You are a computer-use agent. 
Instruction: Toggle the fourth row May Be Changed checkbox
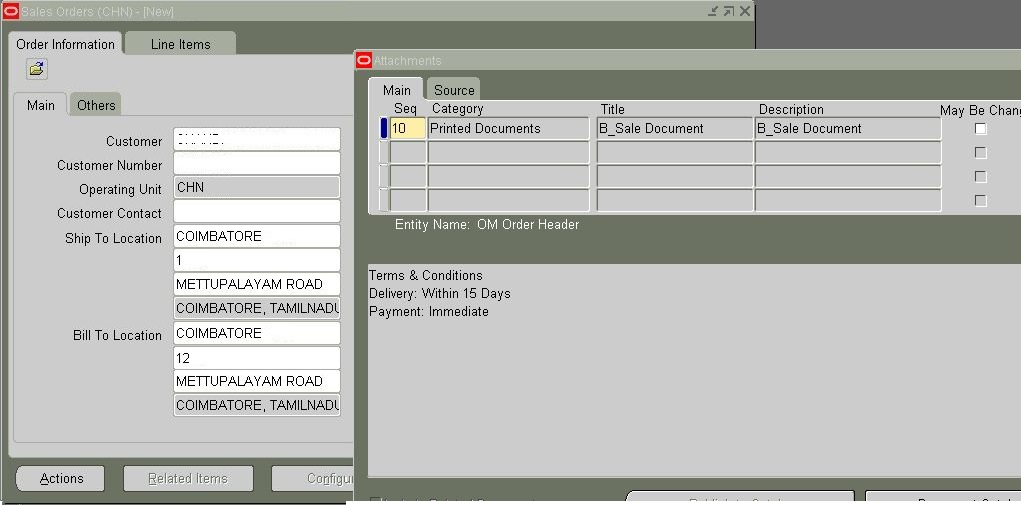point(980,201)
